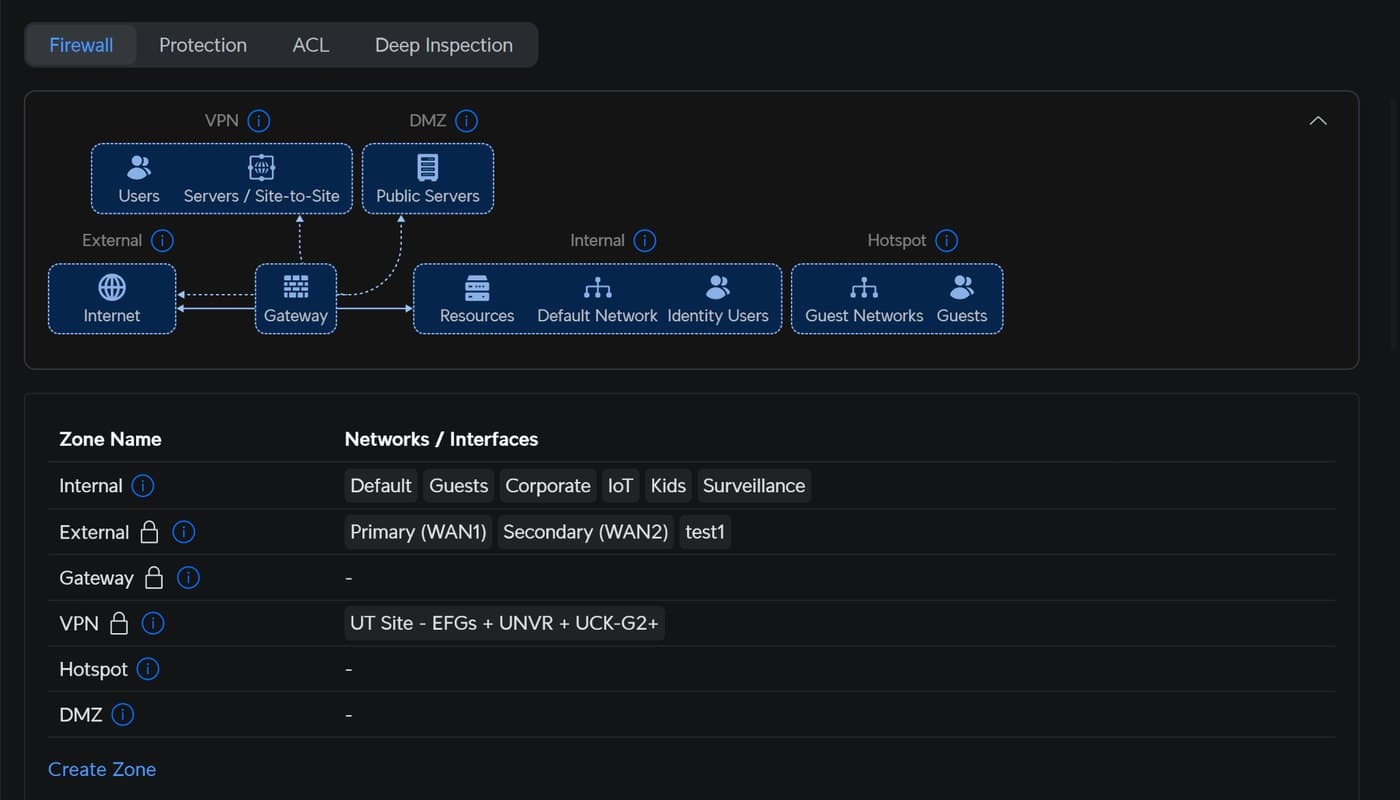The height and width of the screenshot is (800, 1400).
Task: Click the info icon in External zone row
Action: tap(184, 532)
